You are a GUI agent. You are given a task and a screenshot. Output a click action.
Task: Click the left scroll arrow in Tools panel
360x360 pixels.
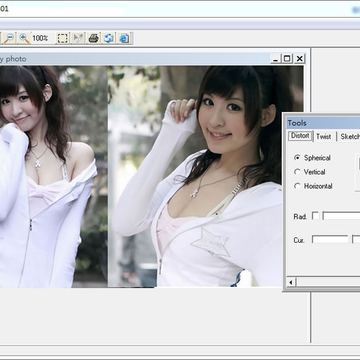(291, 282)
